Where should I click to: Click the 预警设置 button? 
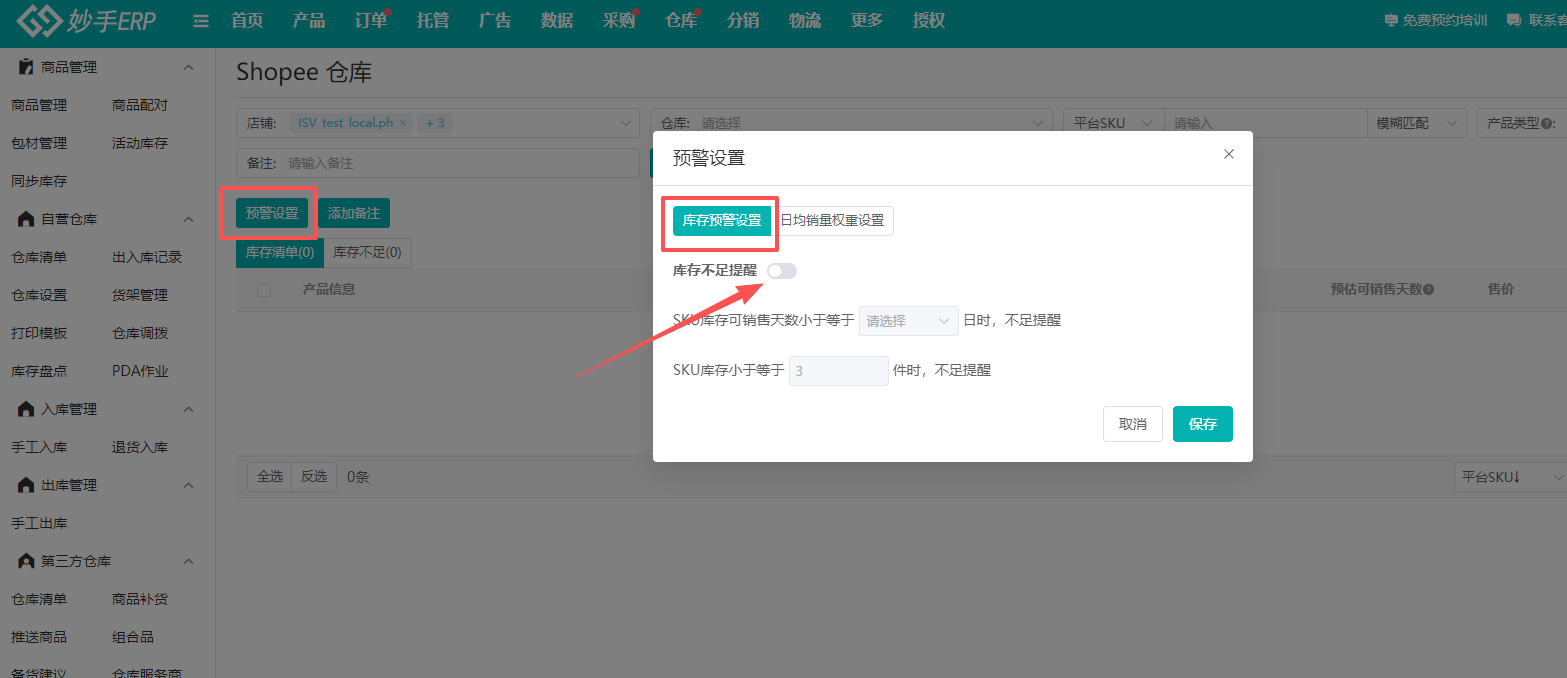pyautogui.click(x=272, y=213)
